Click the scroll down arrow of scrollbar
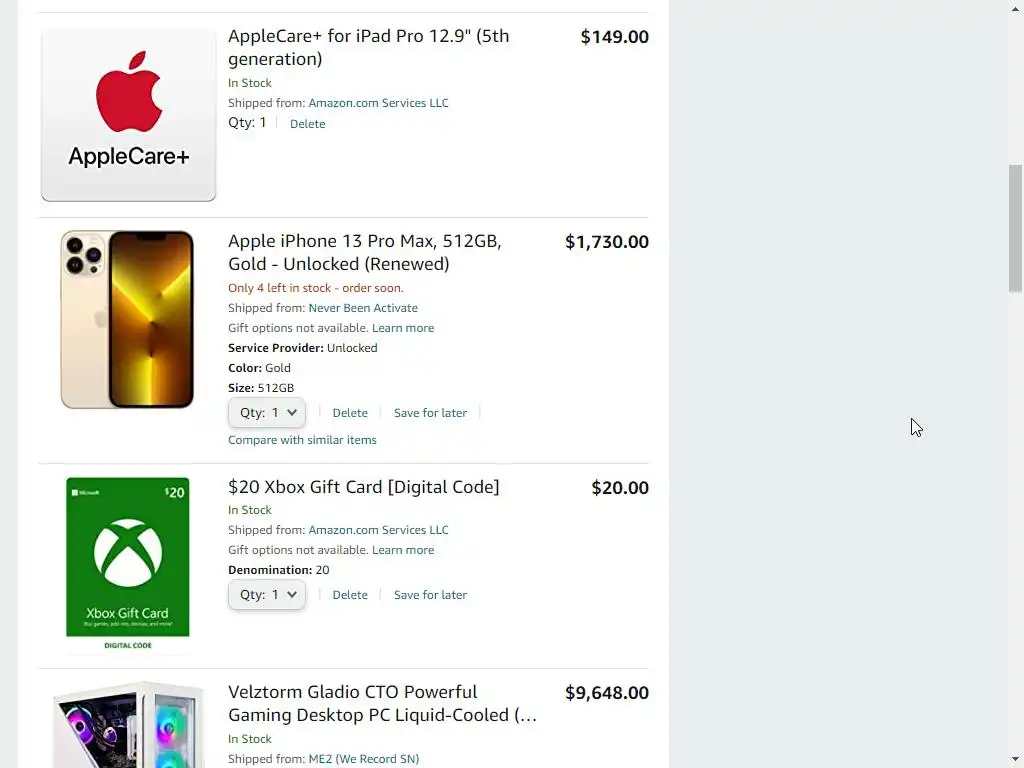This screenshot has width=1024, height=768. point(1016,760)
